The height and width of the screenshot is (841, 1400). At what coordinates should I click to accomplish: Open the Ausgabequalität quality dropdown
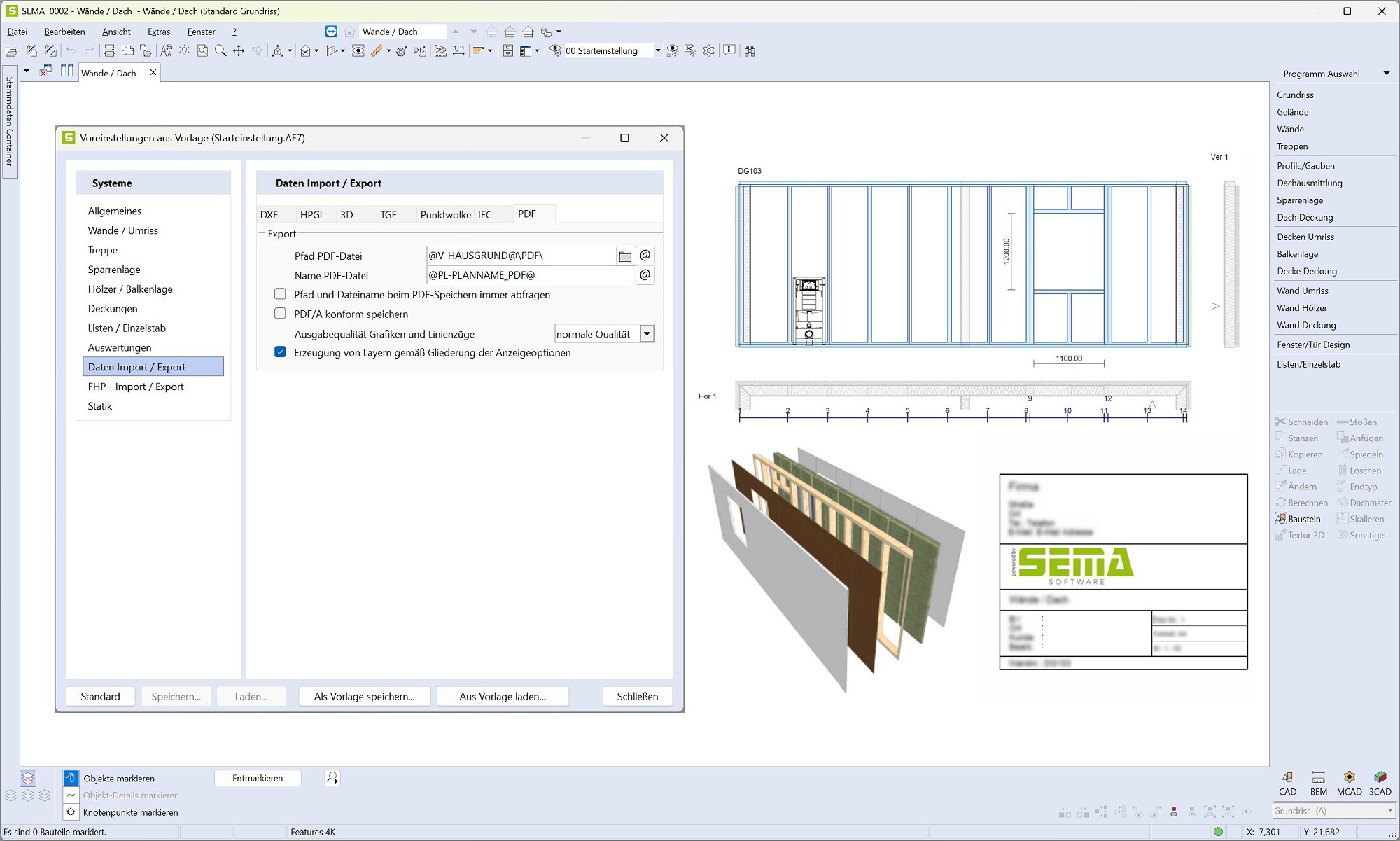coord(647,334)
